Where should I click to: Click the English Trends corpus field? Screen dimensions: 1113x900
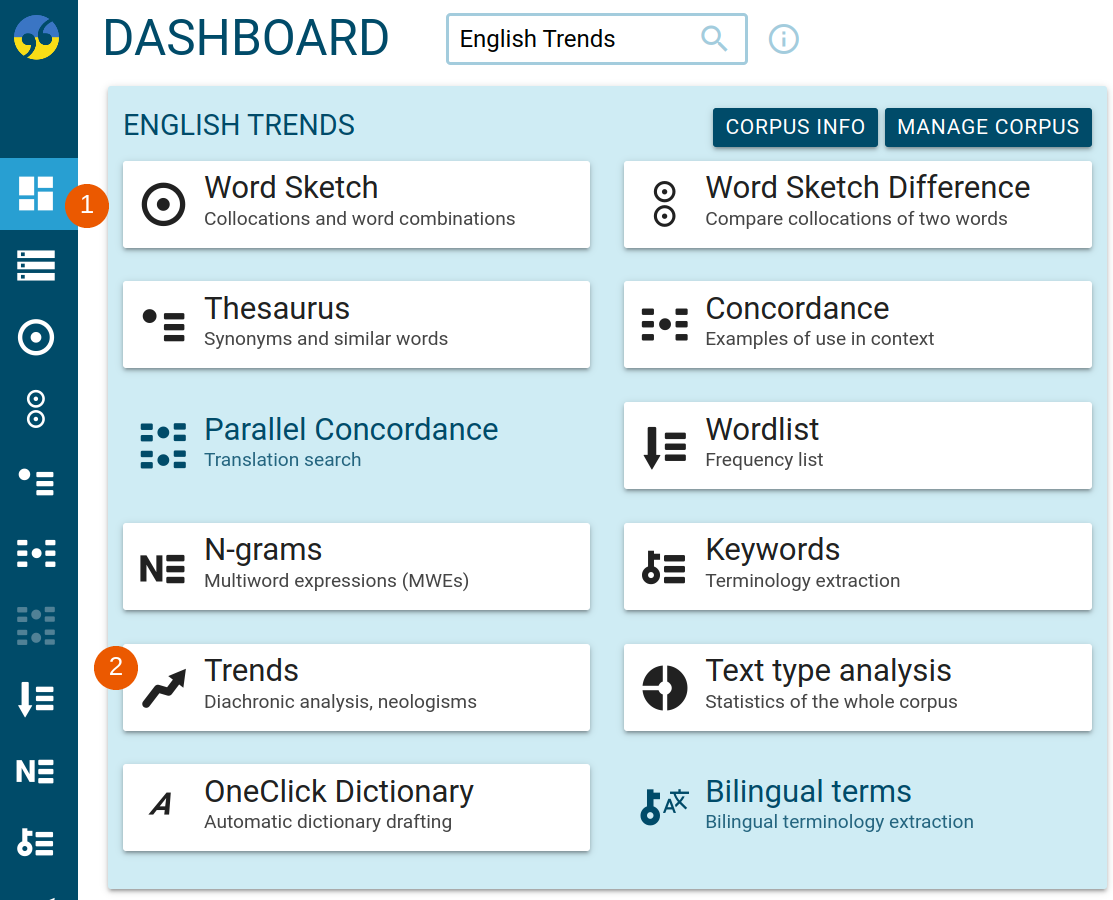click(x=596, y=39)
